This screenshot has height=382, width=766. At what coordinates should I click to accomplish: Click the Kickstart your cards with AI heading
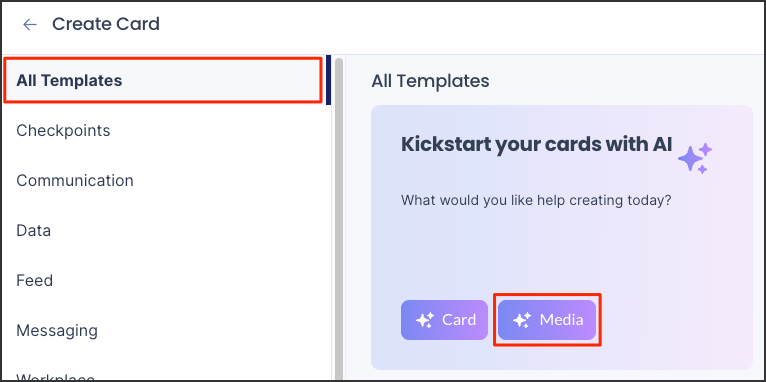(536, 145)
